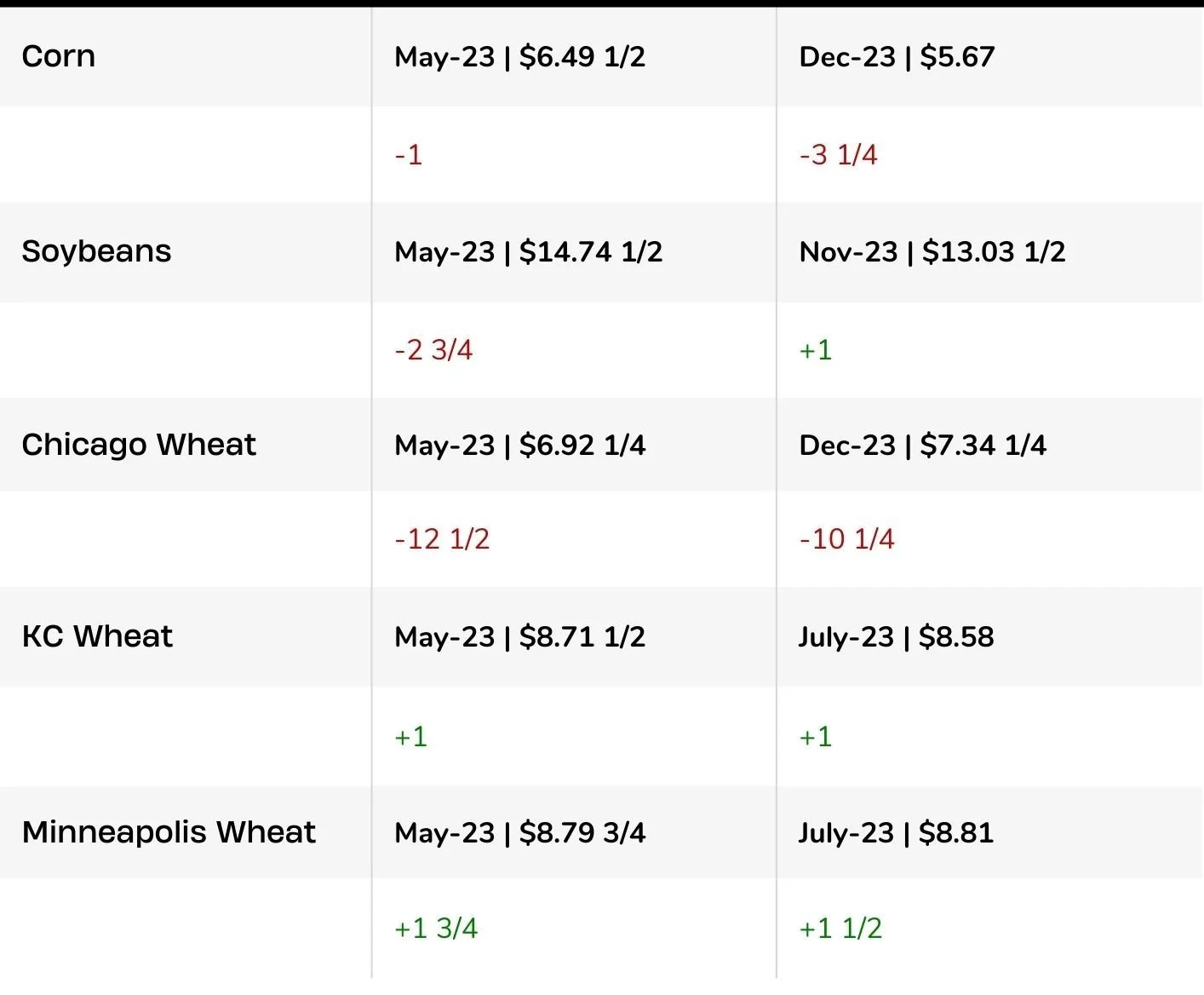
Task: Click Soybeans May-23 price $14.74 1/2
Action: (x=528, y=251)
